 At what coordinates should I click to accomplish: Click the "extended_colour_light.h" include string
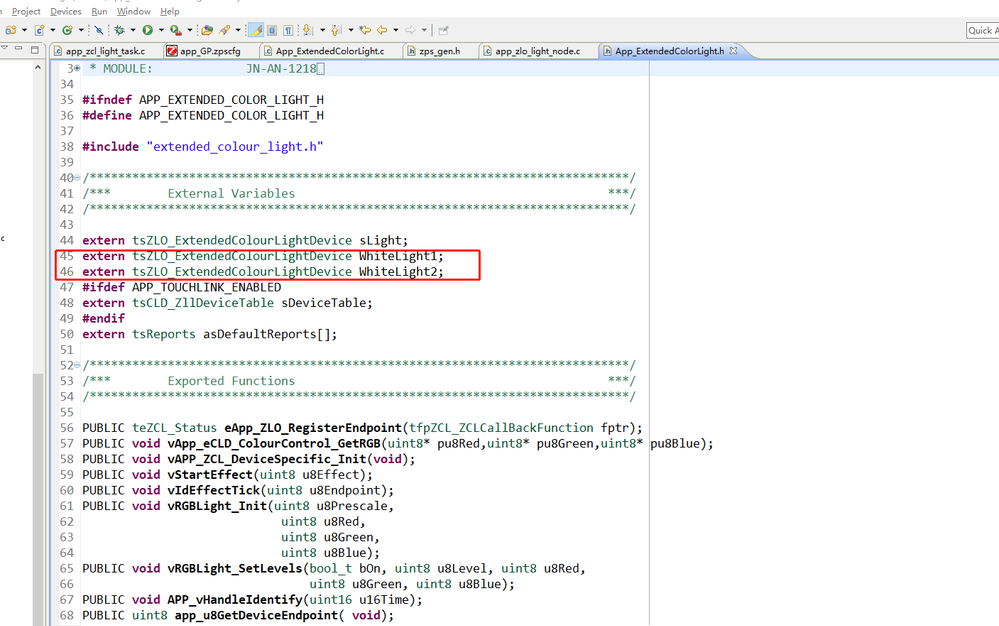pos(234,146)
